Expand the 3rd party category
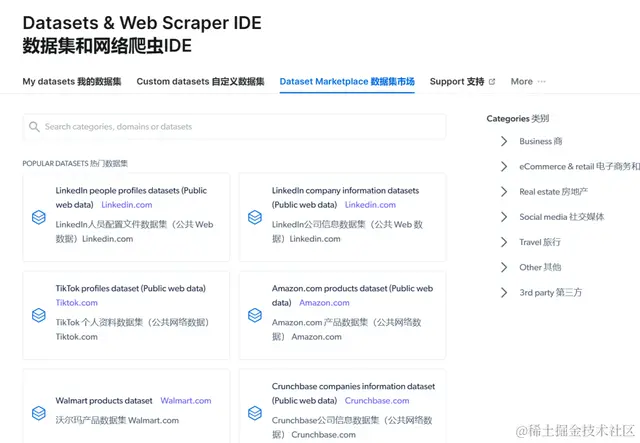 point(504,293)
